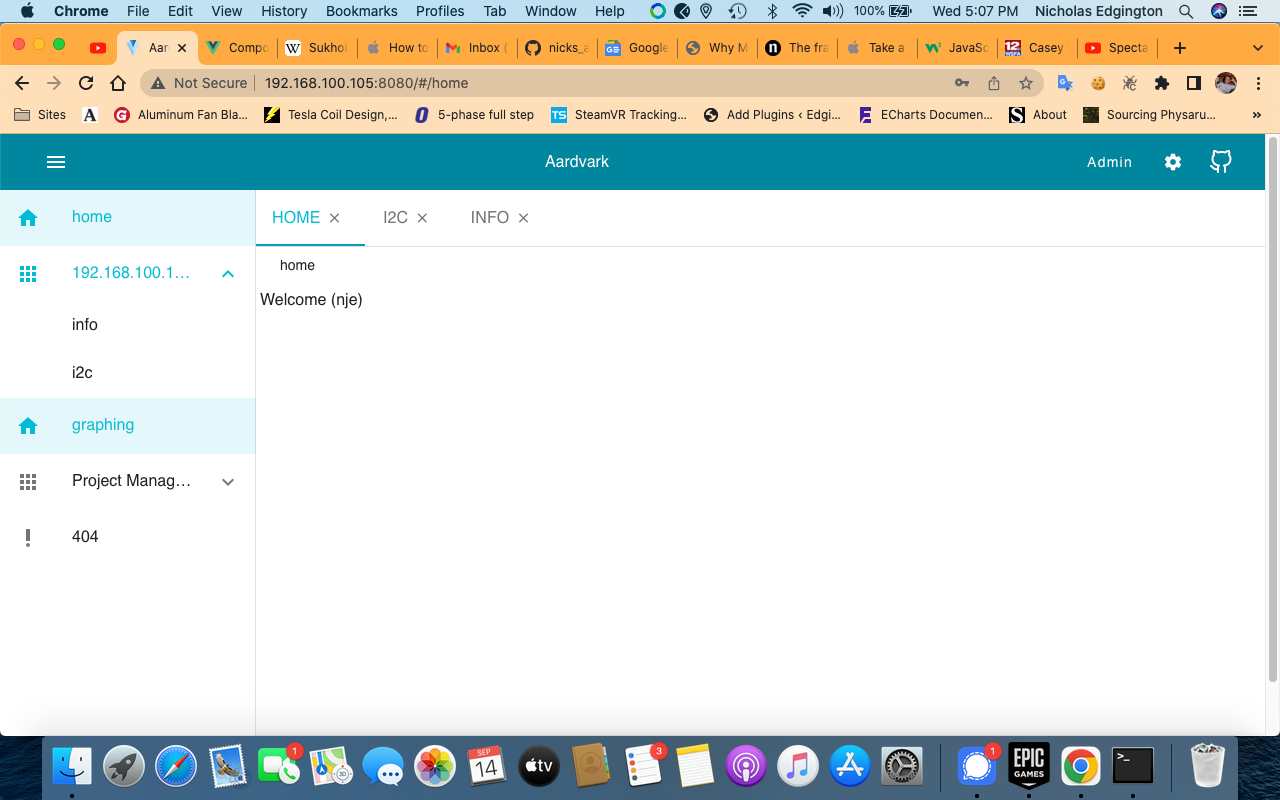
Task: Click the grid icon beside Project Management
Action: click(28, 482)
